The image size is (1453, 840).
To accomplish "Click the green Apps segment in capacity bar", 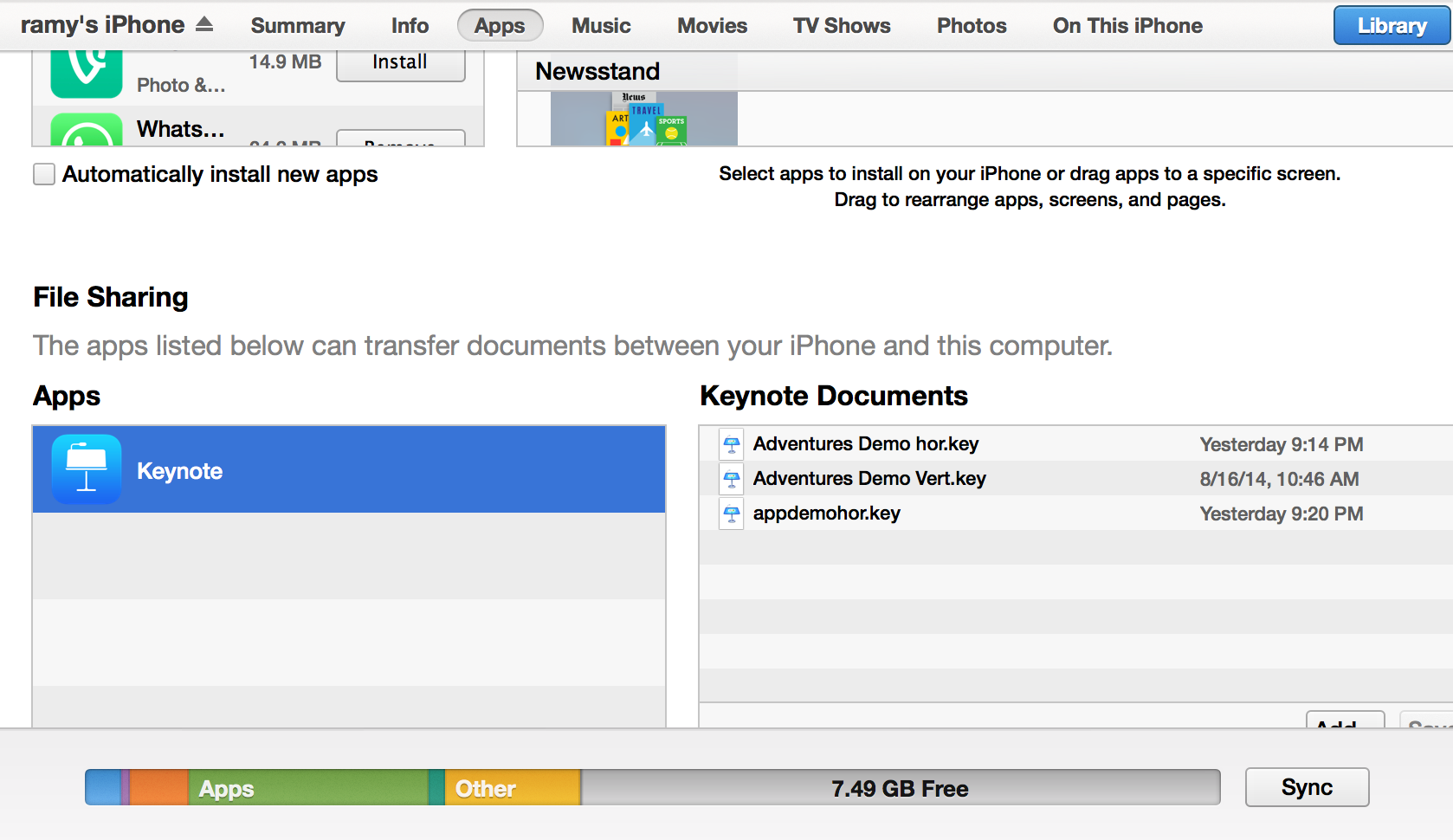I will coord(307,787).
